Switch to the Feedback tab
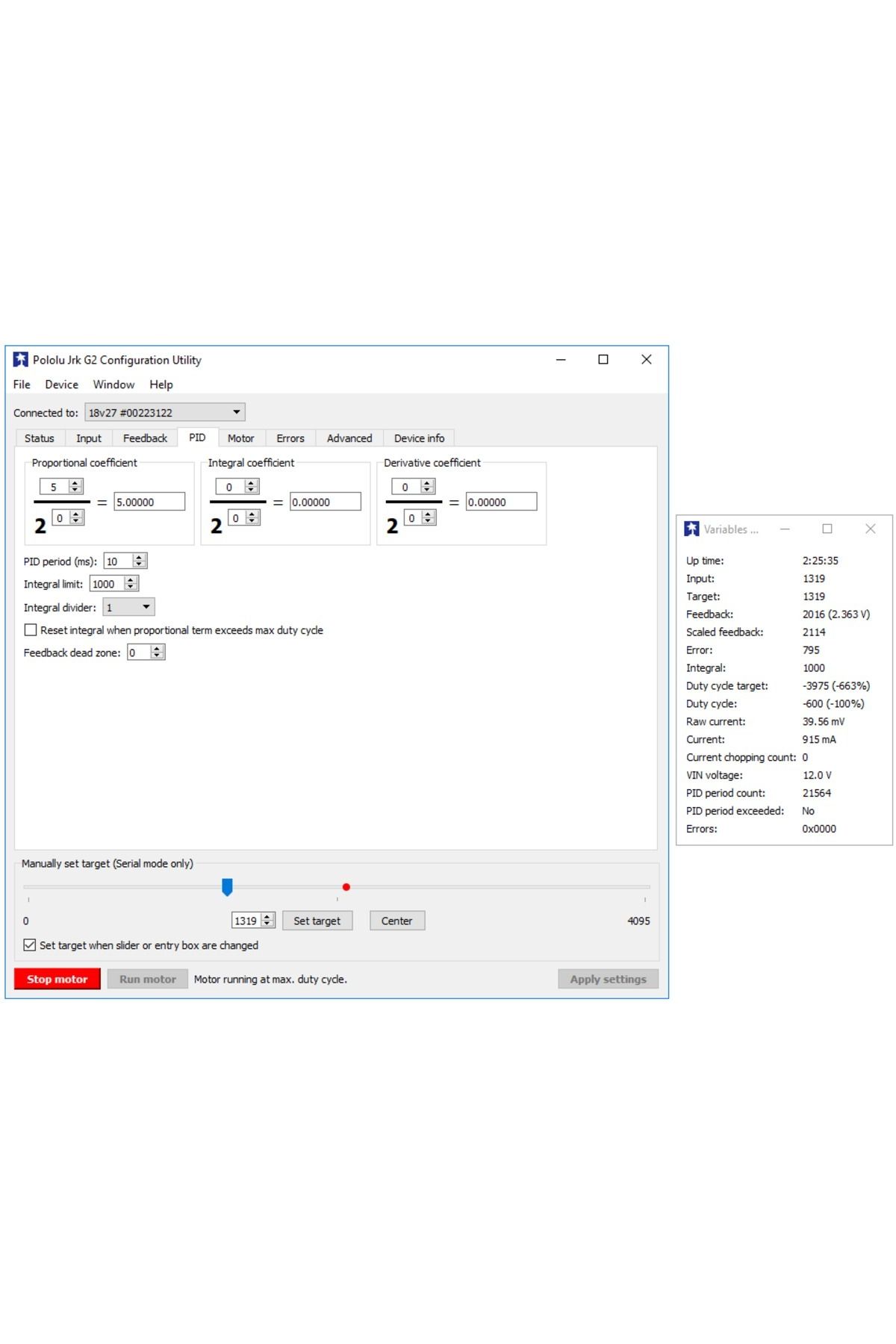Image resolution: width=896 pixels, height=1344 pixels. pos(145,438)
